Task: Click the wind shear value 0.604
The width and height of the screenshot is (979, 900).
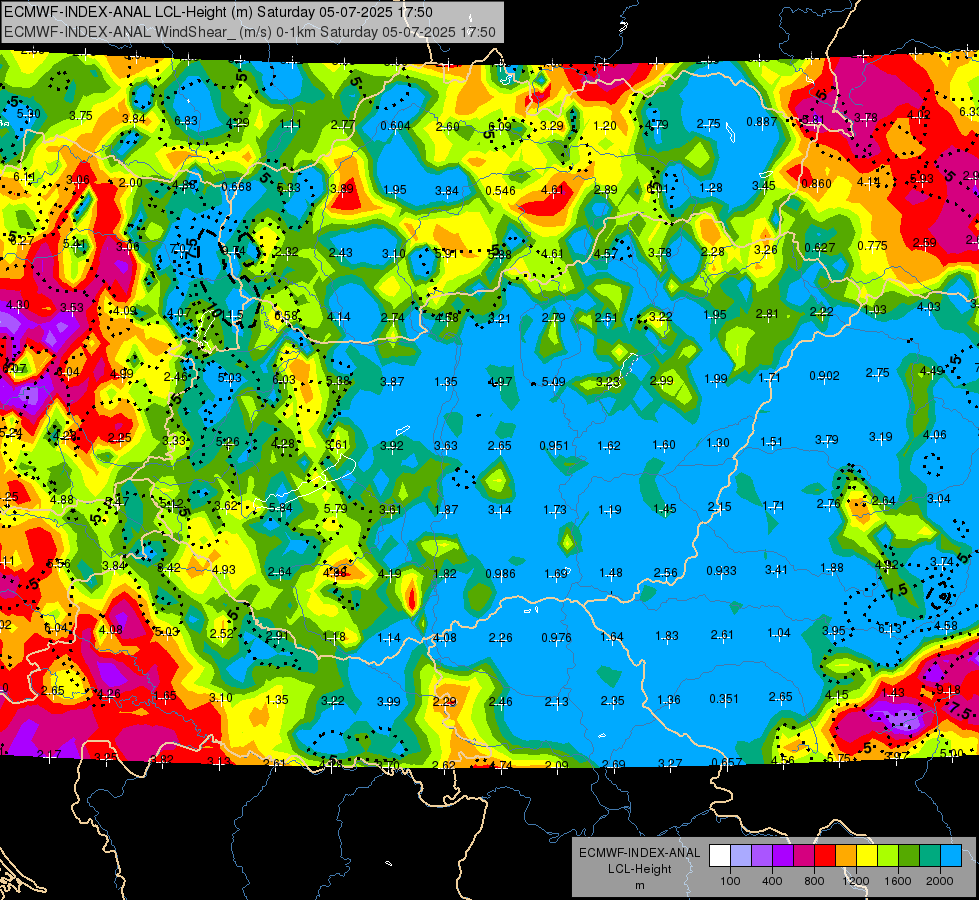Action: click(395, 126)
